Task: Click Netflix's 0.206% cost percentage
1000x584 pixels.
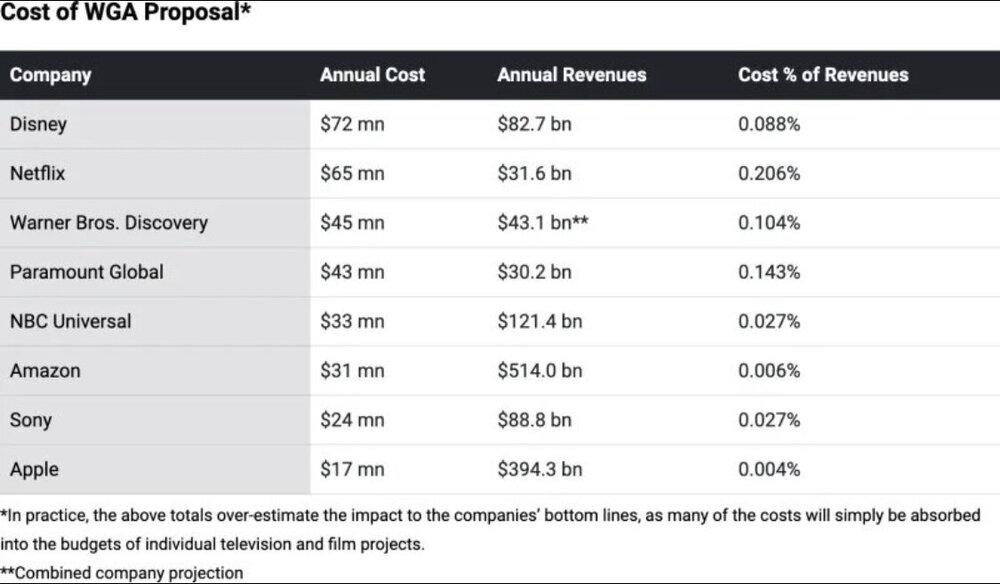Action: tap(769, 173)
